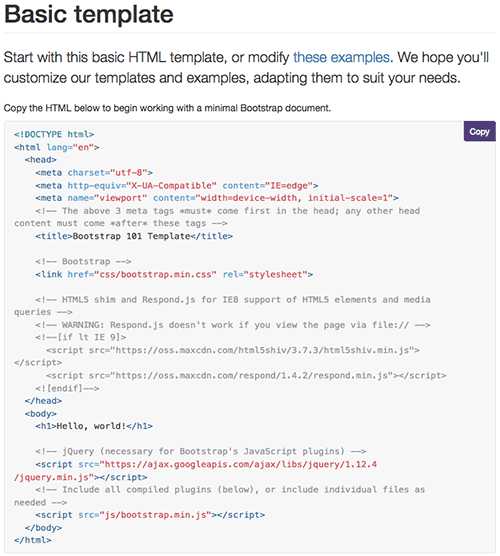Click the html5shiv script source line

(x=233, y=350)
